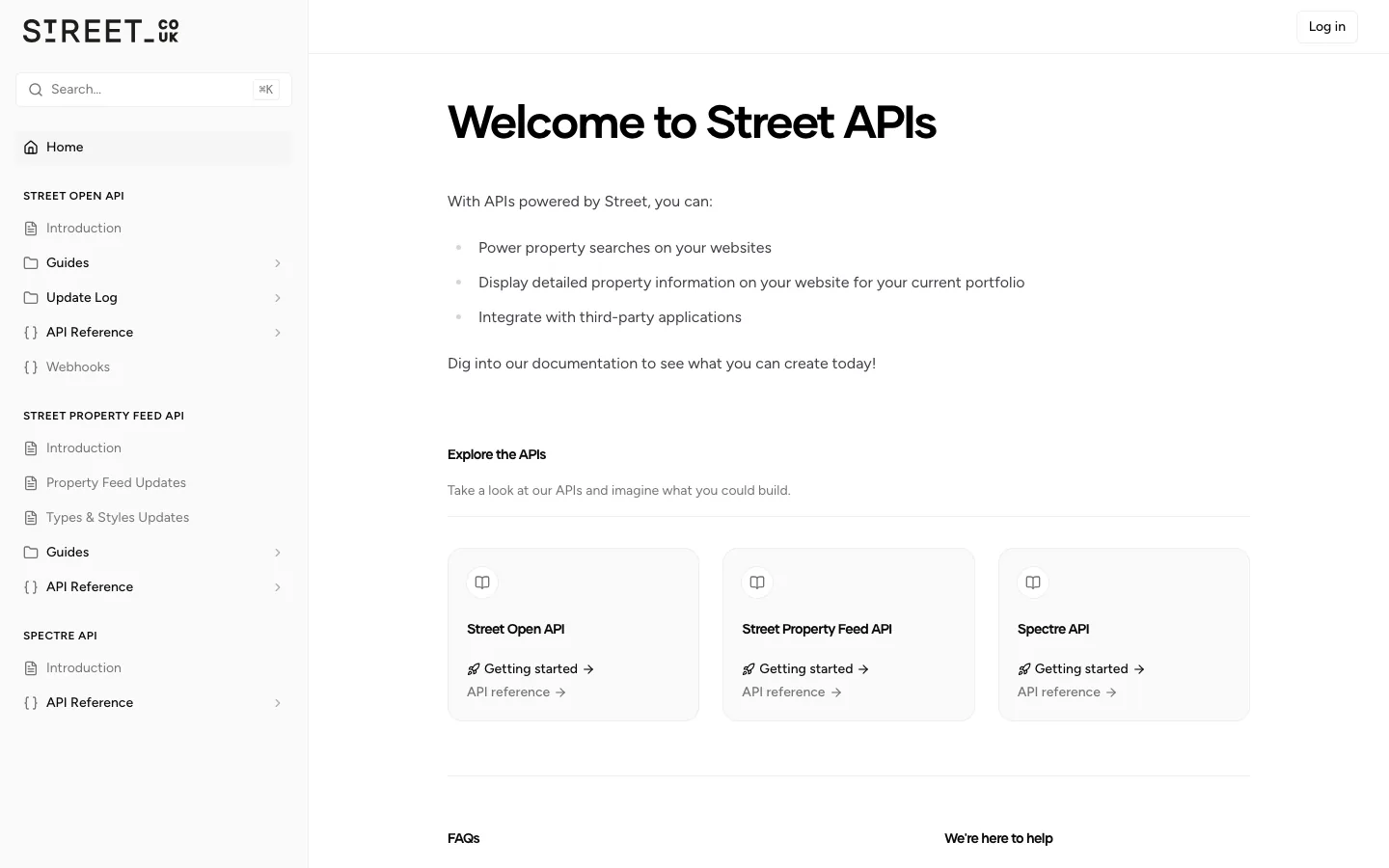This screenshot has width=1389, height=868.
Task: Expand Guides chevron under Street Property Feed API
Action: coord(278,553)
